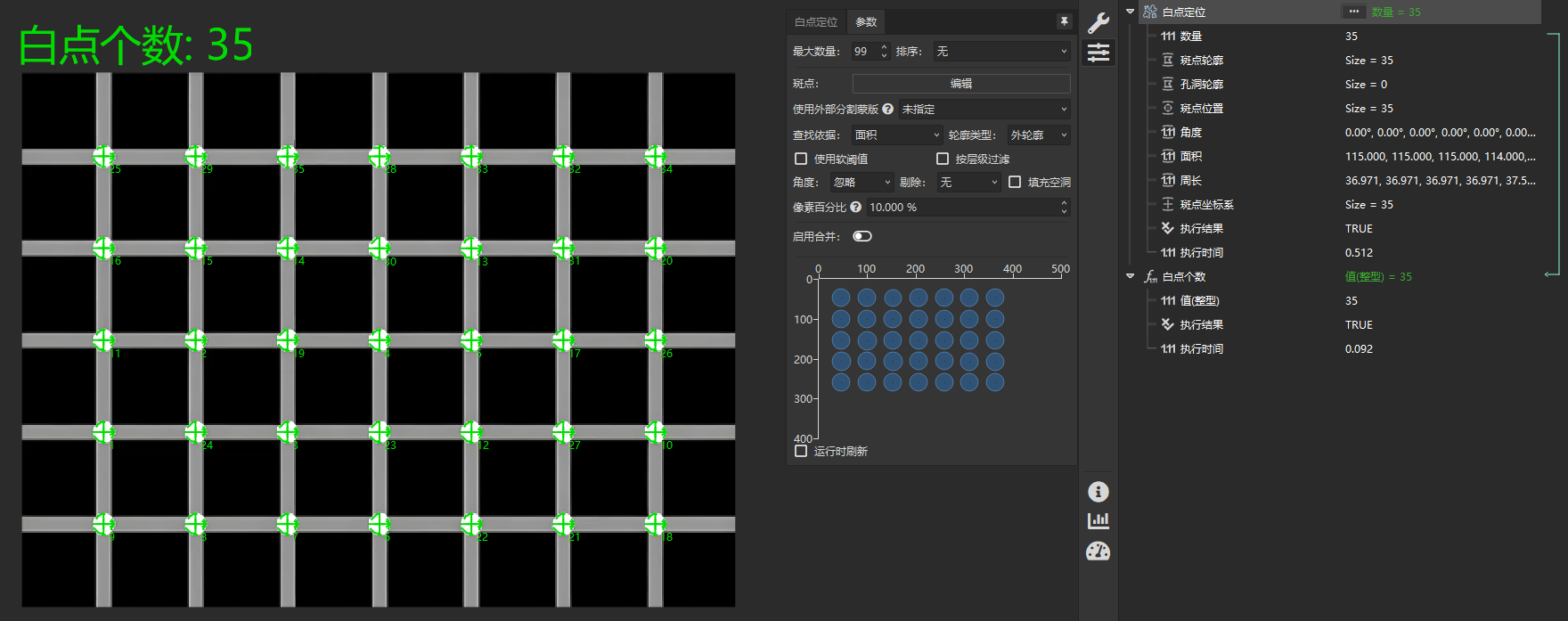Select the 斑点轮廓 output row
1568x621 pixels.
pyautogui.click(x=1201, y=60)
